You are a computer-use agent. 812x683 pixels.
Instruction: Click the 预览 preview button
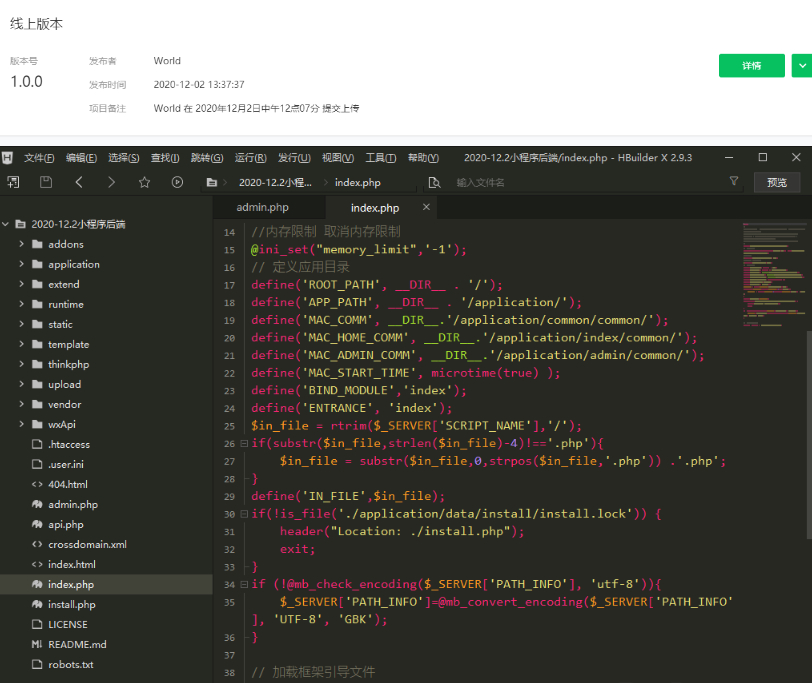click(777, 182)
